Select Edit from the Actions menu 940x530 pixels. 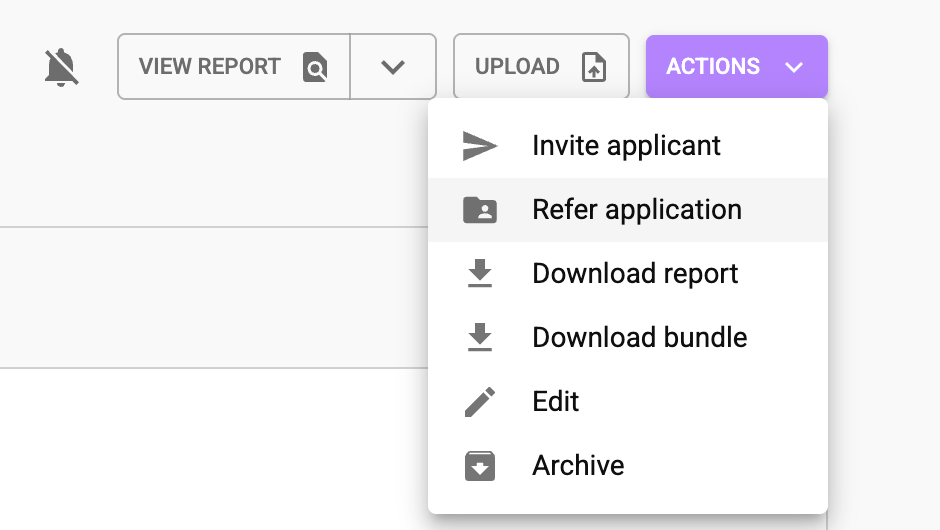[x=628, y=402]
